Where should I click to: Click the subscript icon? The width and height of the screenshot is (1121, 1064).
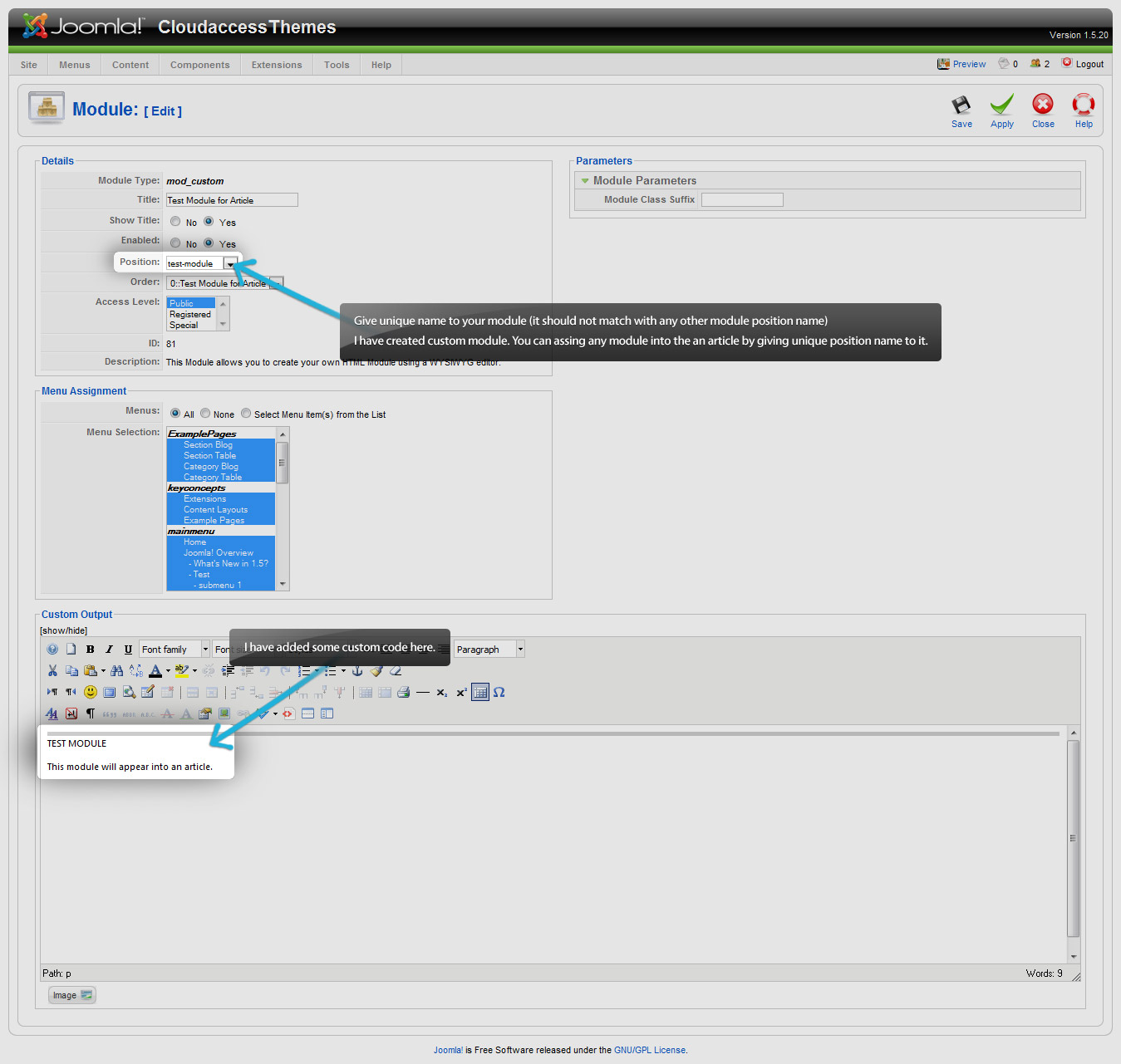(x=442, y=692)
